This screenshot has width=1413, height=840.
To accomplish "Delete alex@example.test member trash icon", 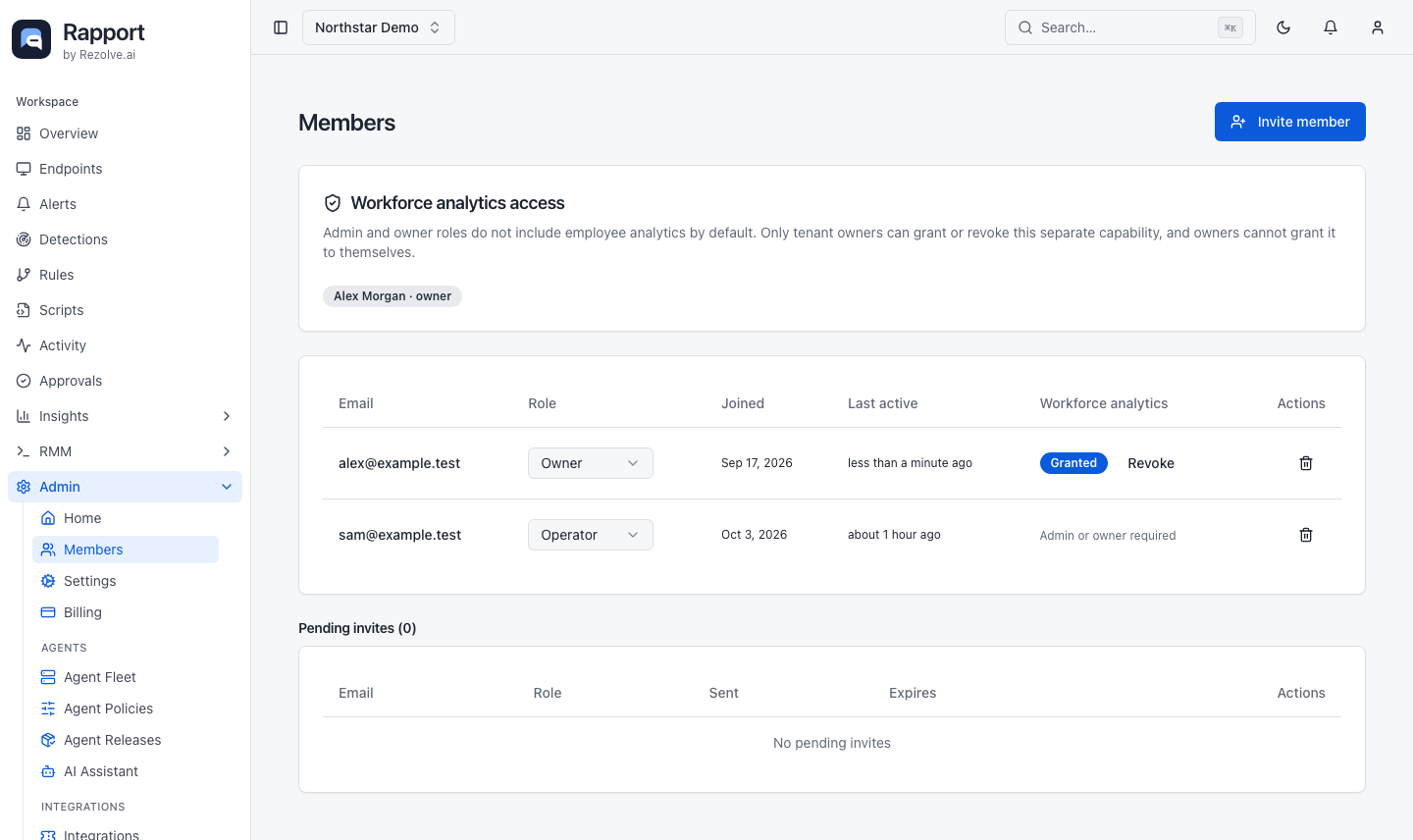I will coord(1306,463).
